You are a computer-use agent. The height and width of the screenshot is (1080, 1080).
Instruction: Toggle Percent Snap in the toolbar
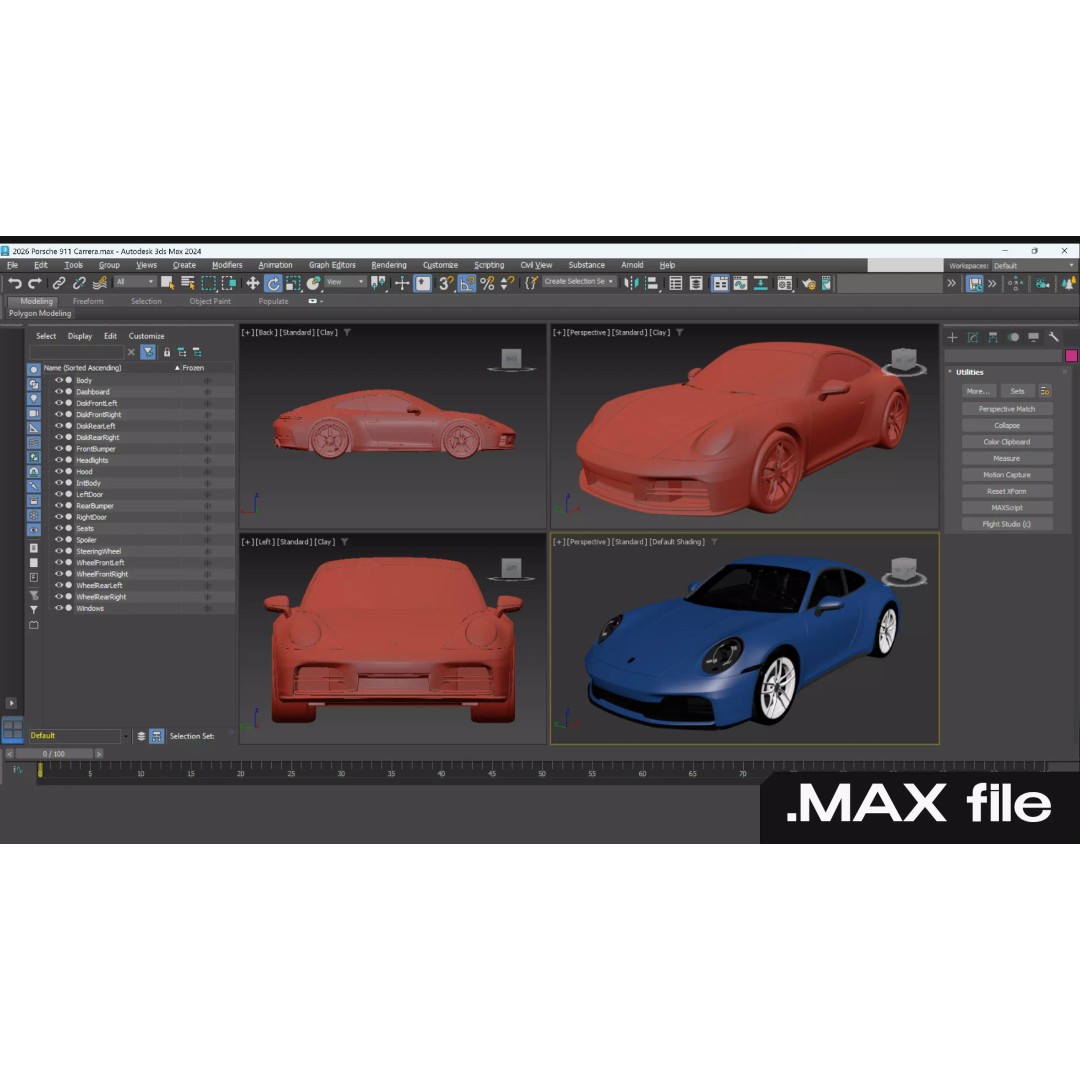click(x=487, y=283)
